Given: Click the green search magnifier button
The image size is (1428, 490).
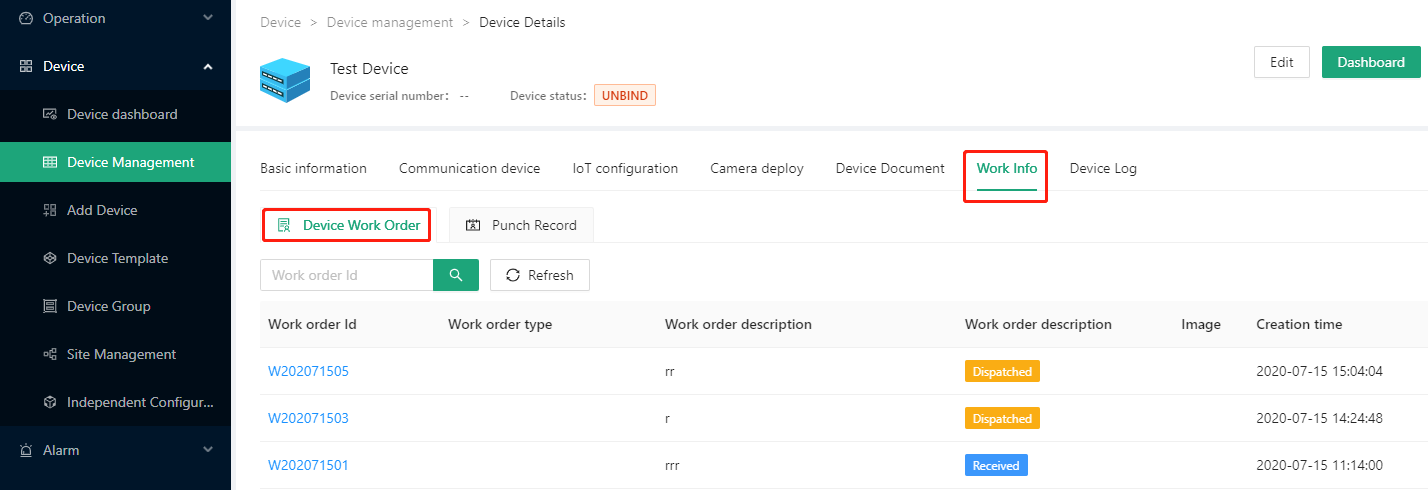Looking at the screenshot, I should (456, 275).
